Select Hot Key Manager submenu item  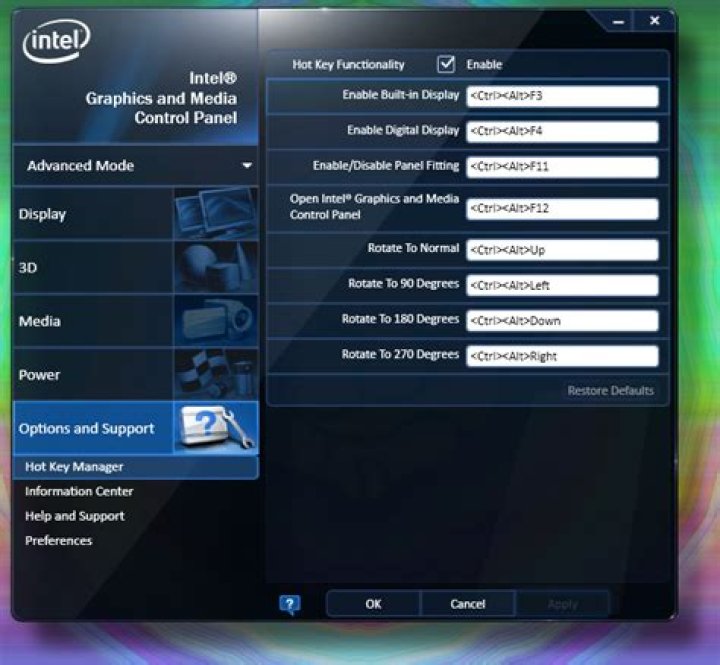(135, 467)
